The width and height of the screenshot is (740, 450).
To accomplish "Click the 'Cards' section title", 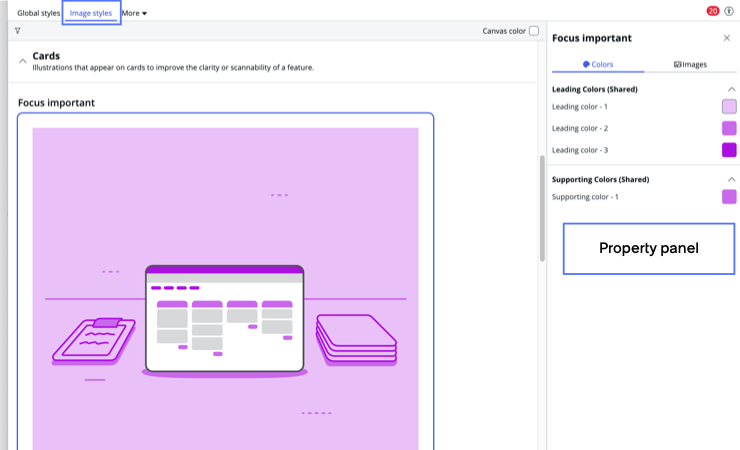I will pyautogui.click(x=46, y=56).
